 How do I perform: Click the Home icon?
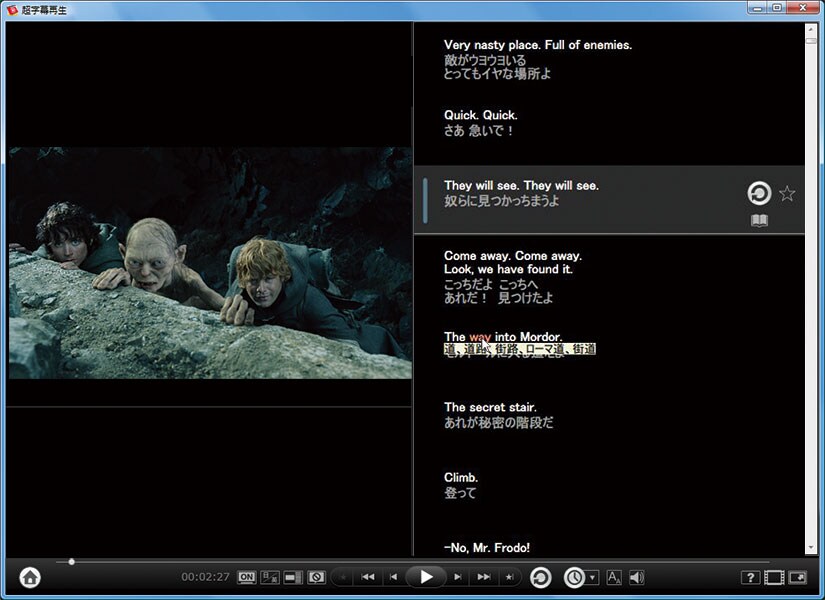30,577
